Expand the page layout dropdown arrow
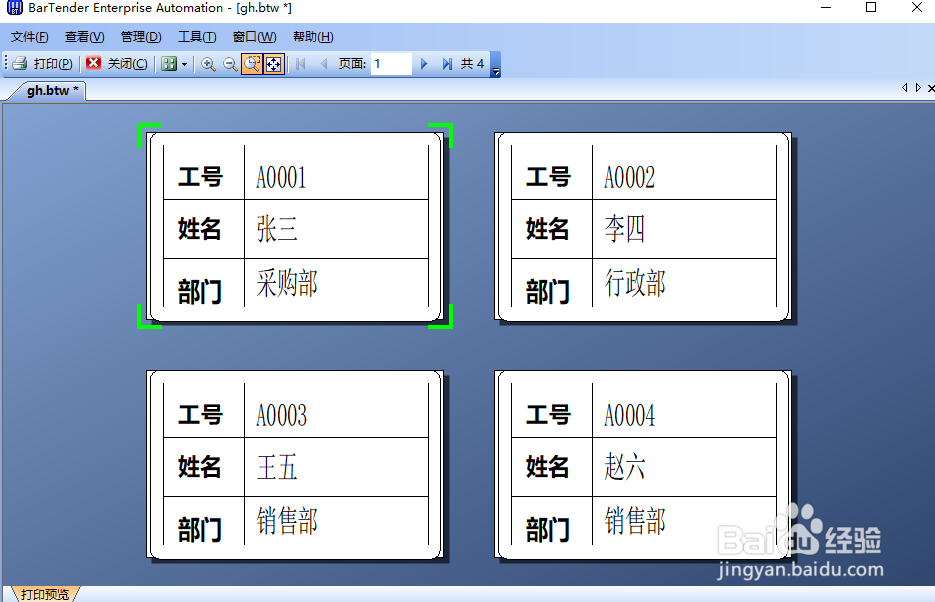The height and width of the screenshot is (602, 935). click(x=184, y=64)
